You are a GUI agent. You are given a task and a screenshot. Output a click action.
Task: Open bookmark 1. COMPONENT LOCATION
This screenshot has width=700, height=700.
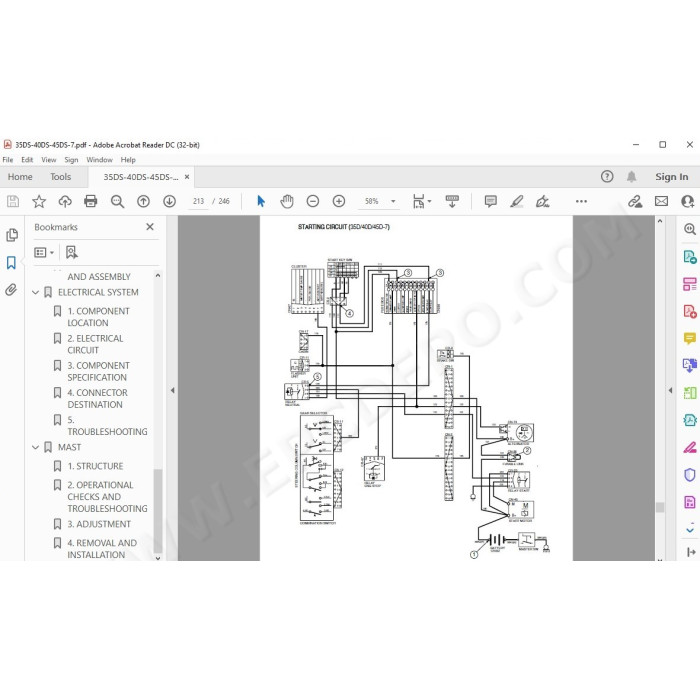98,317
